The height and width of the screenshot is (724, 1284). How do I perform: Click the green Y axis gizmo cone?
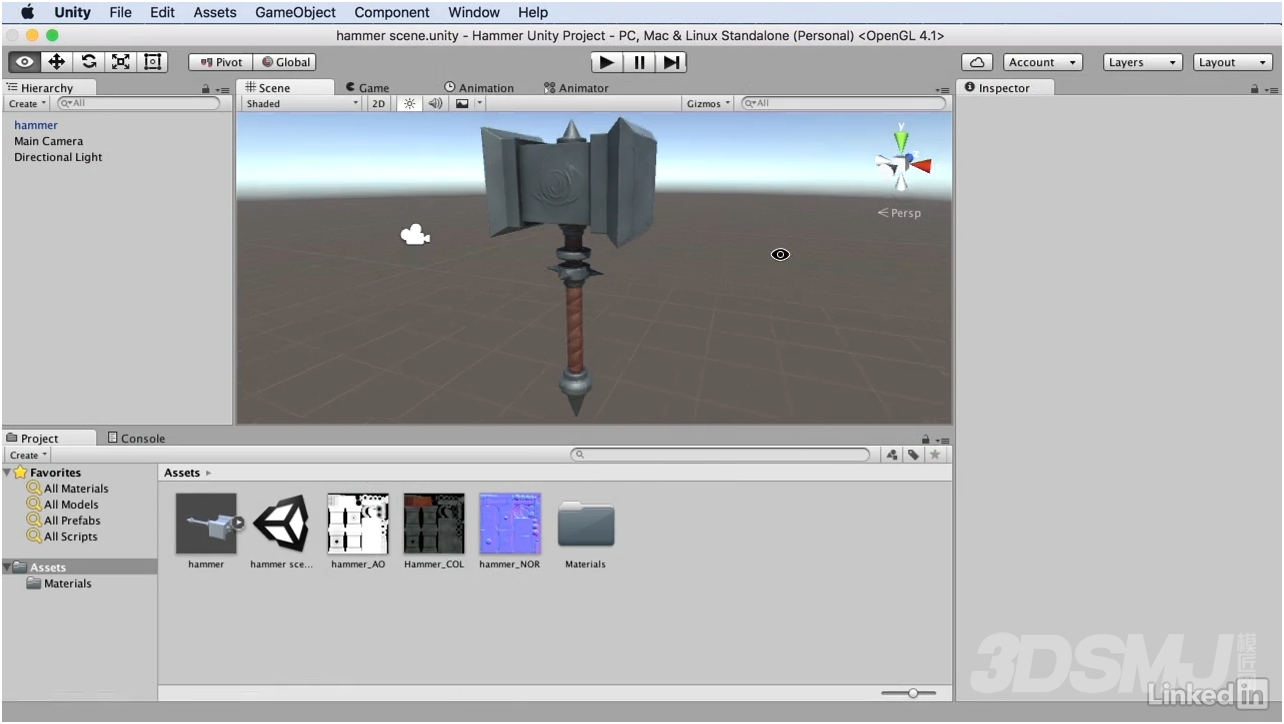pyautogui.click(x=901, y=139)
